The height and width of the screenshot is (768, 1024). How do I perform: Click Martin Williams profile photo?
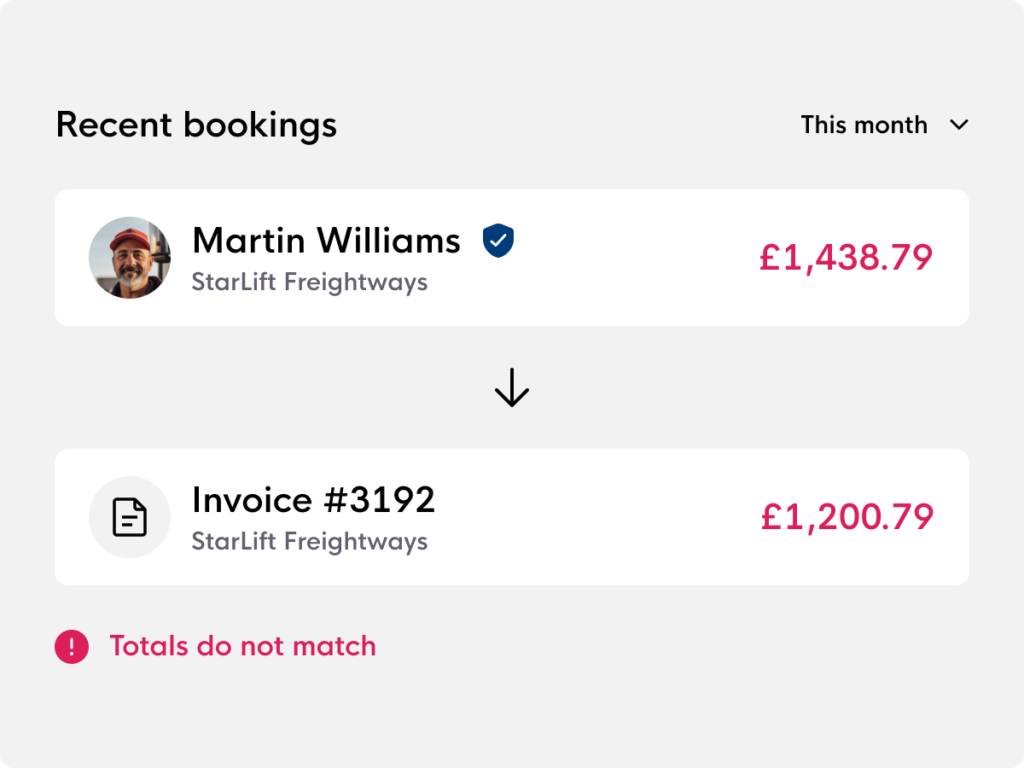coord(130,257)
